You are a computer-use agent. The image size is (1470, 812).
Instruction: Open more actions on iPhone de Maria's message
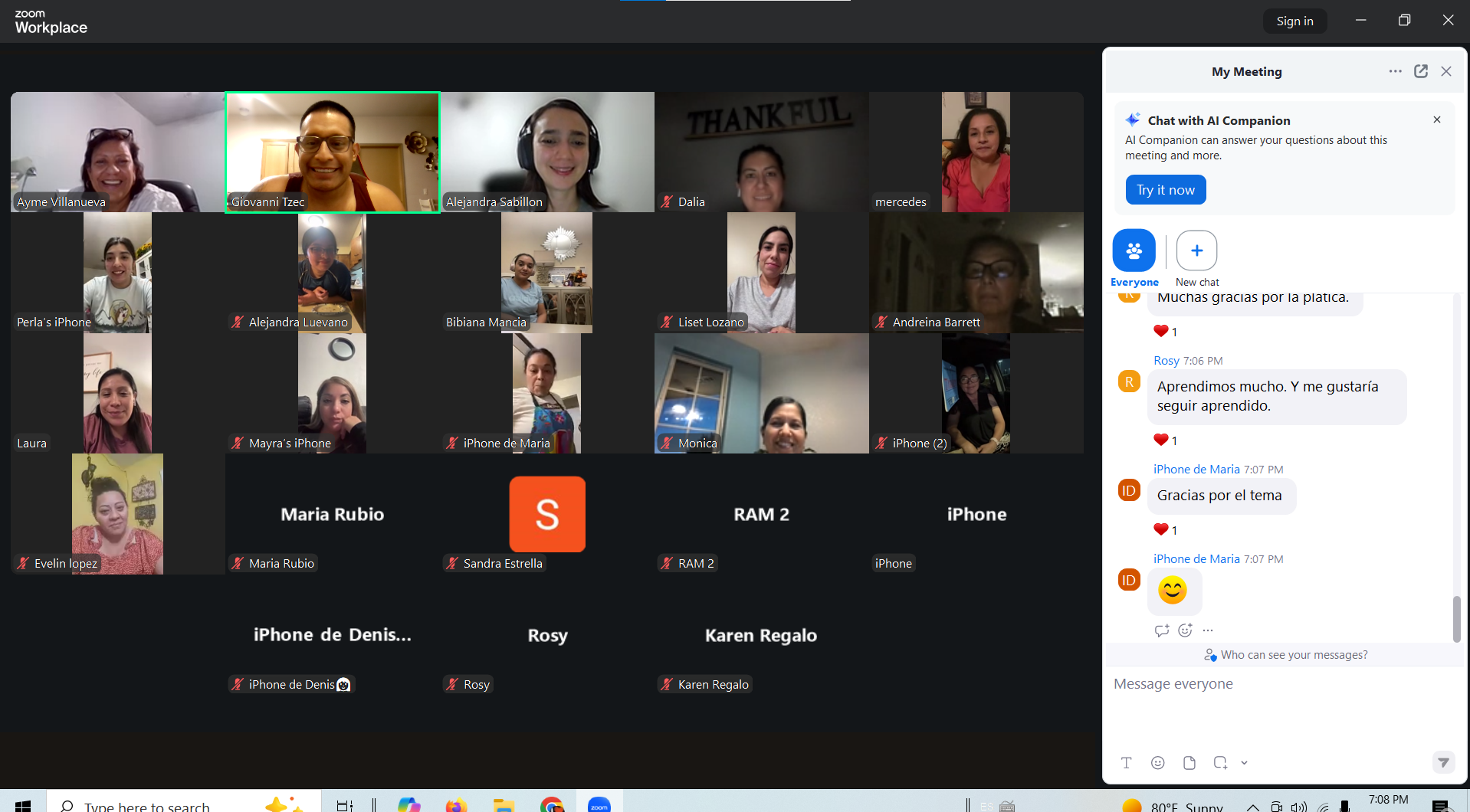(1208, 630)
